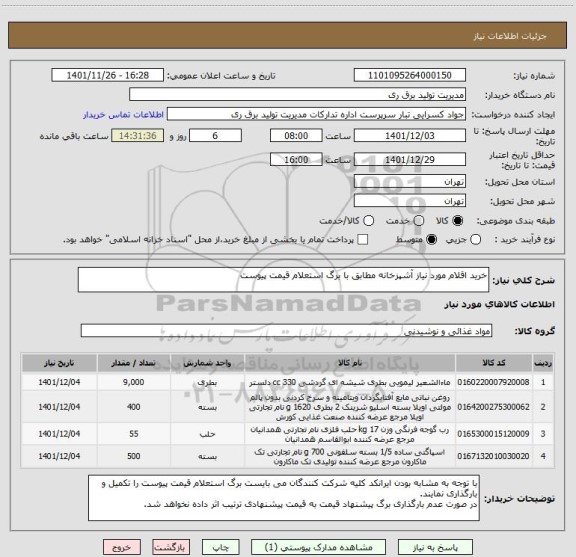Image resolution: width=576 pixels, height=557 pixels.
Task: Click need date of row 1
Action: pos(59,382)
